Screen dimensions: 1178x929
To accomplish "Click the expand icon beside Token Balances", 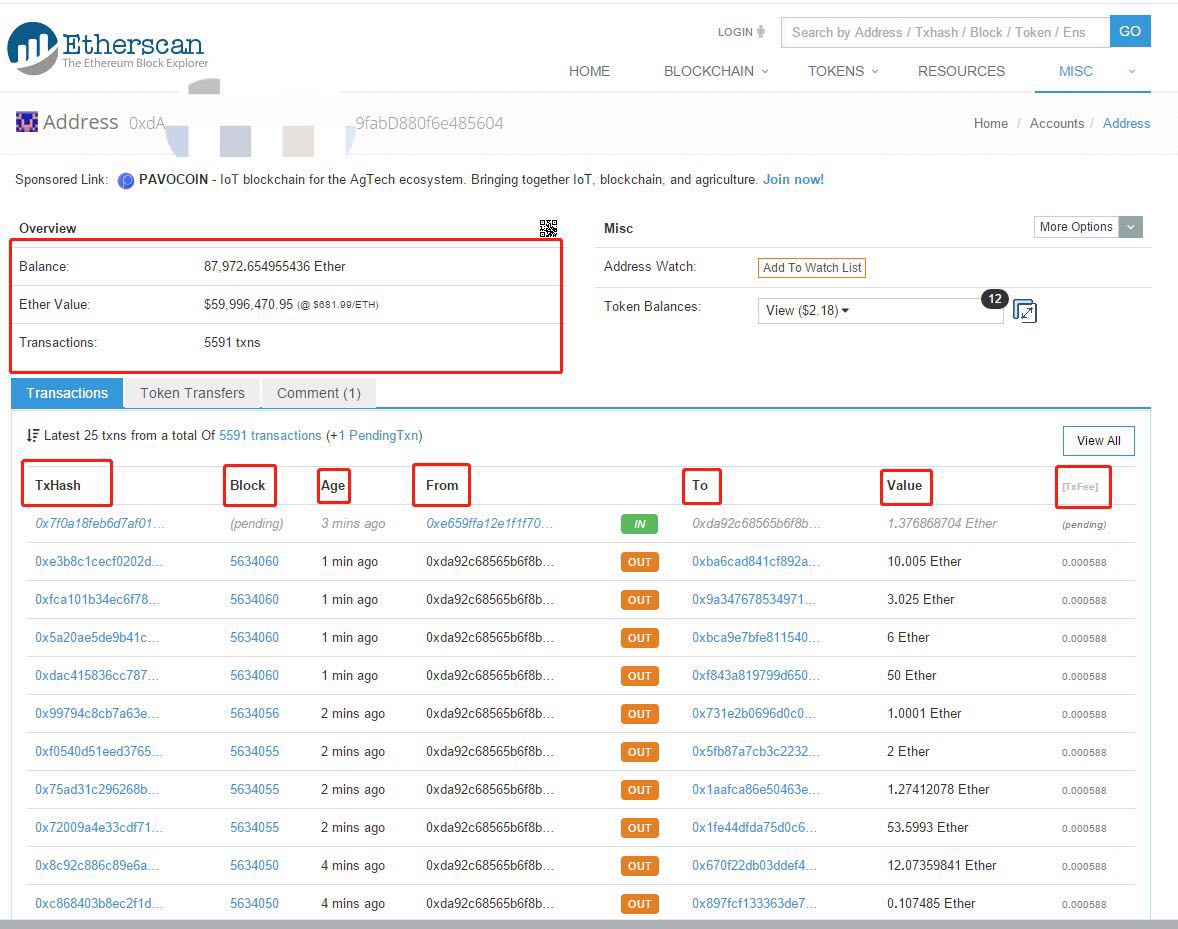I will tap(1024, 311).
